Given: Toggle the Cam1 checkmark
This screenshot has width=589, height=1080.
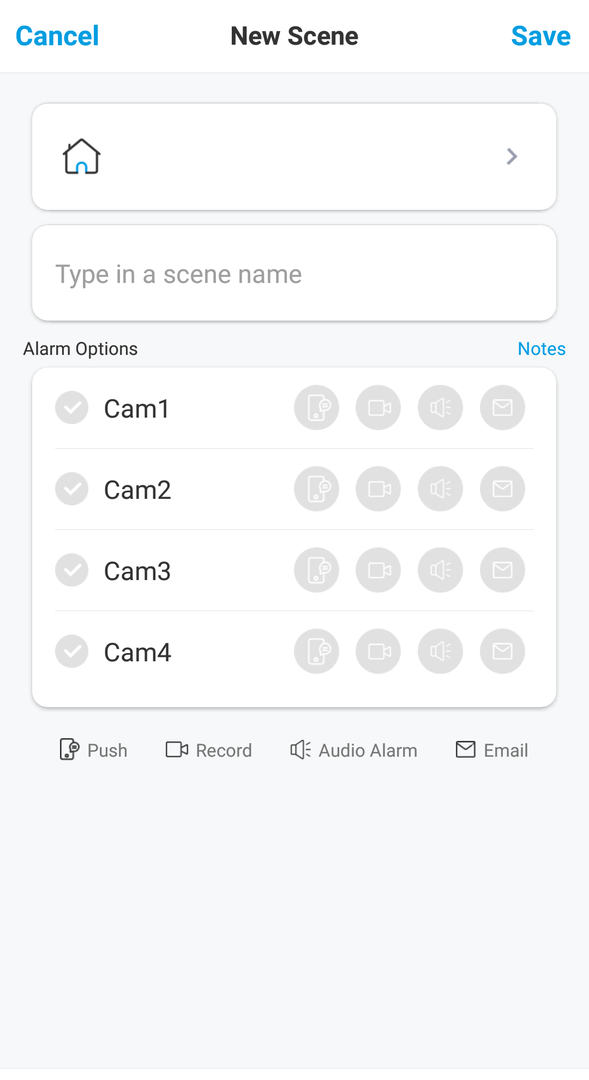Looking at the screenshot, I should [72, 408].
